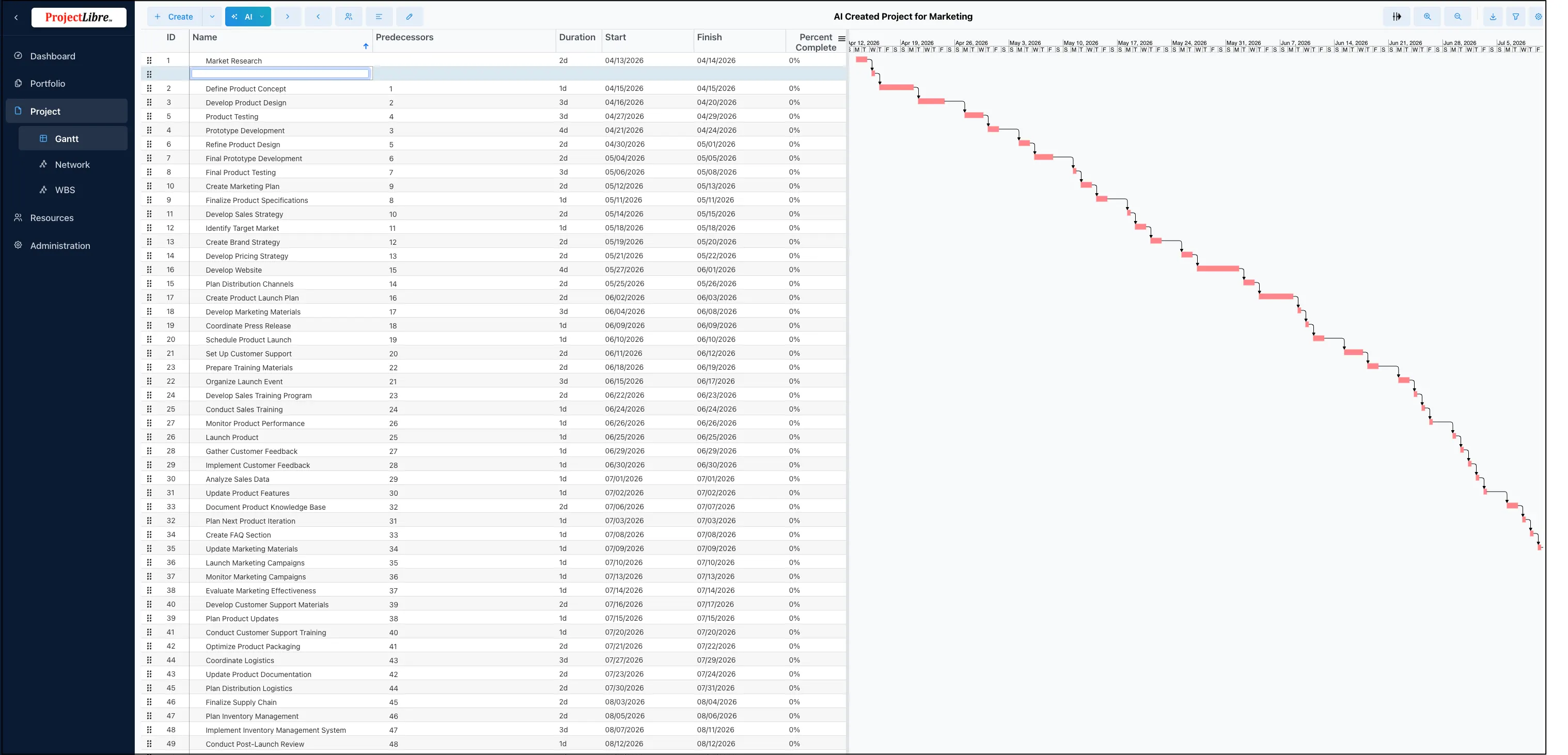Image resolution: width=1568 pixels, height=755 pixels.
Task: Select the Develop Website task name
Action: [x=234, y=270]
